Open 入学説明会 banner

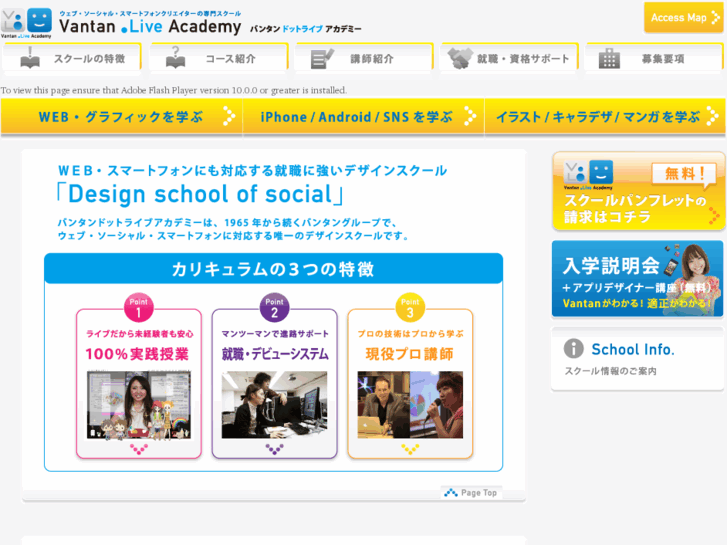(x=638, y=278)
